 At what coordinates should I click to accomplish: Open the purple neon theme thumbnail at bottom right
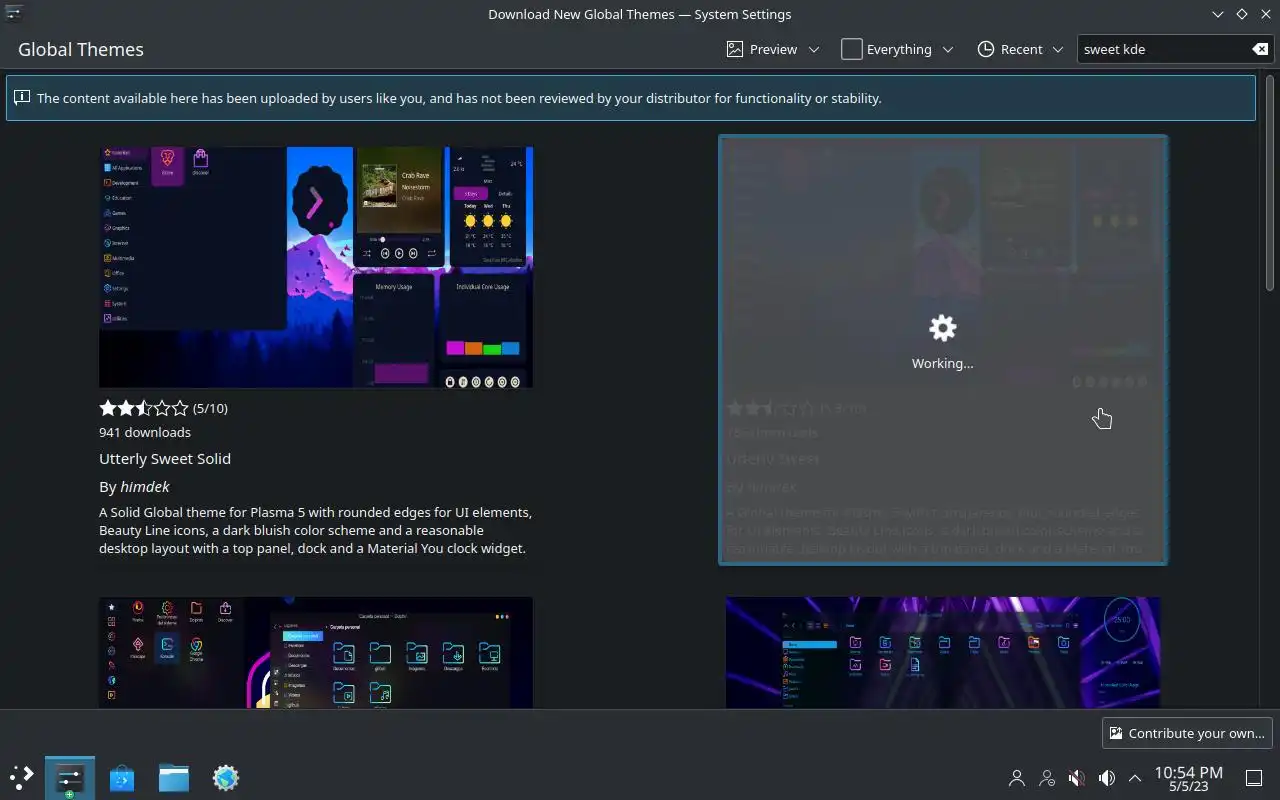943,652
